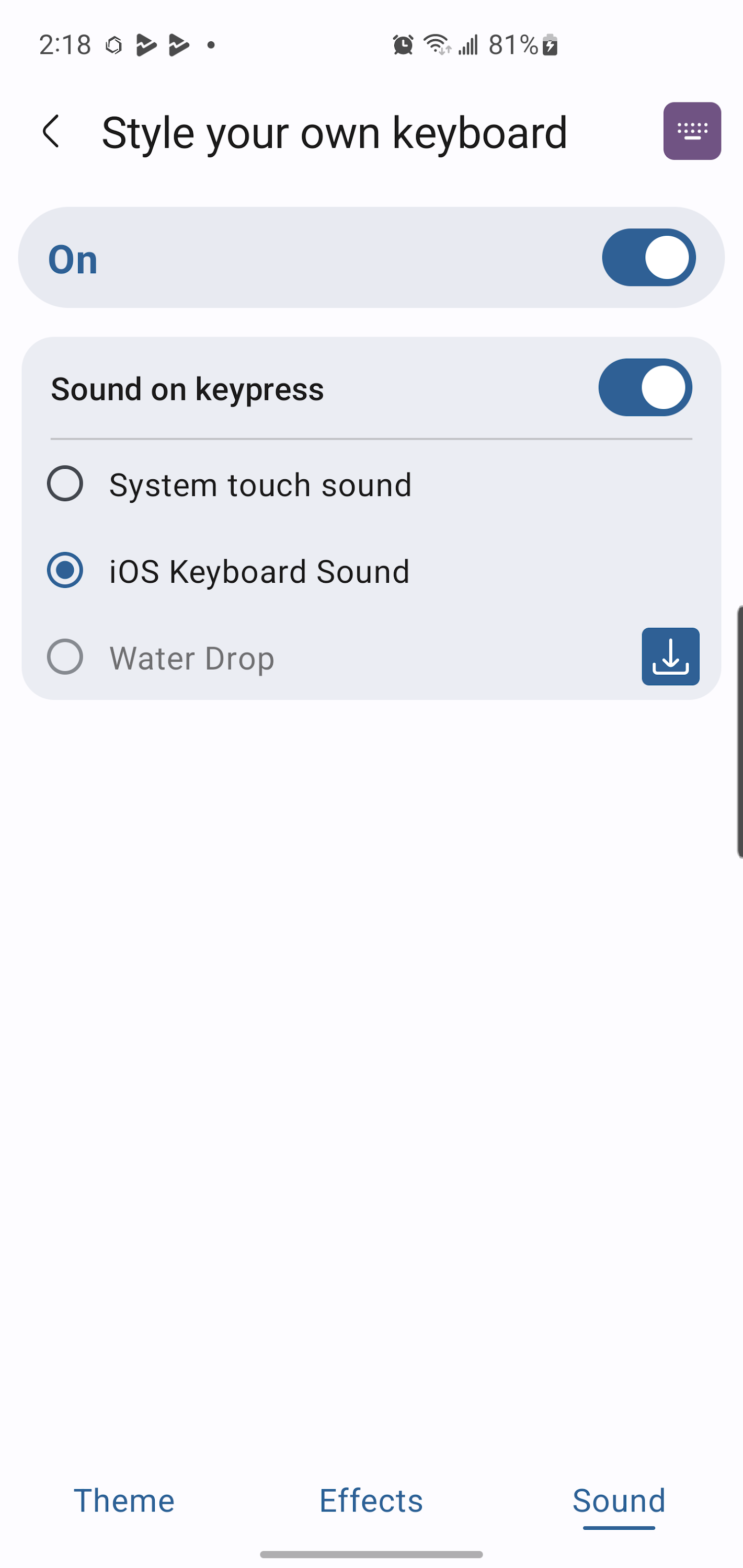The image size is (743, 1568).
Task: Choose the Water Drop radio option
Action: tap(65, 657)
